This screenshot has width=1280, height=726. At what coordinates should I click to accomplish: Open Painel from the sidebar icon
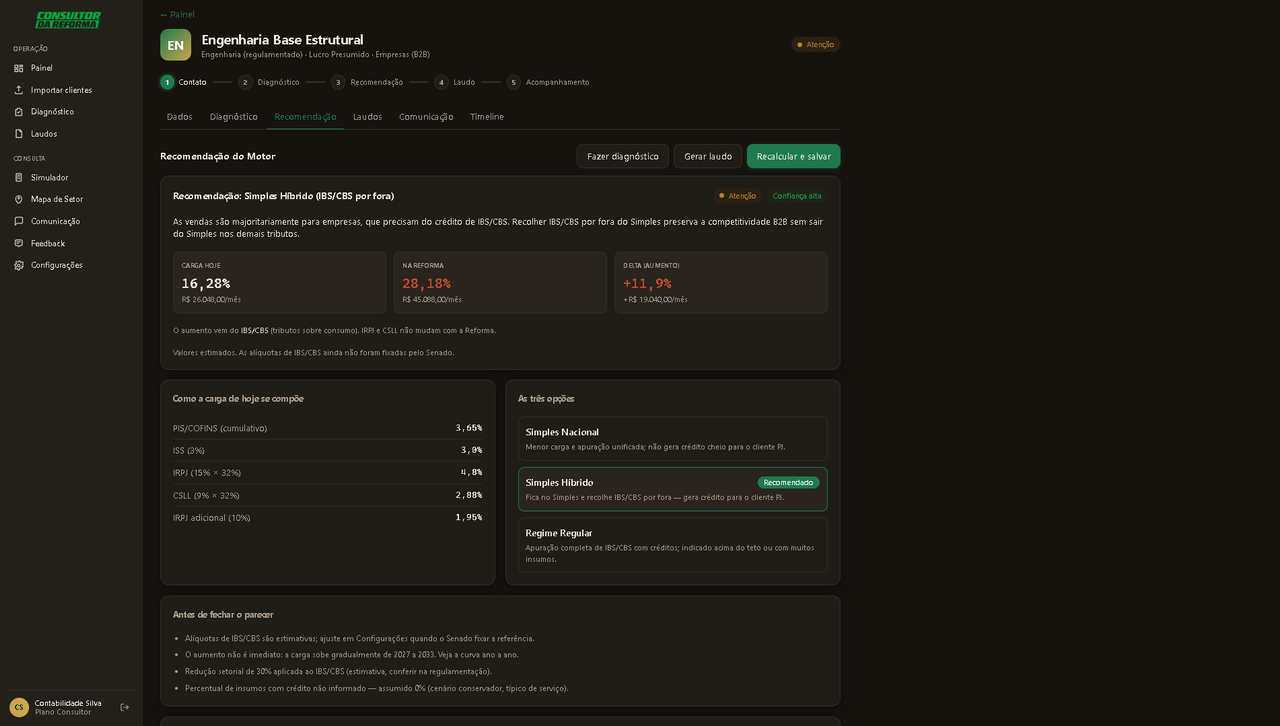[18, 68]
